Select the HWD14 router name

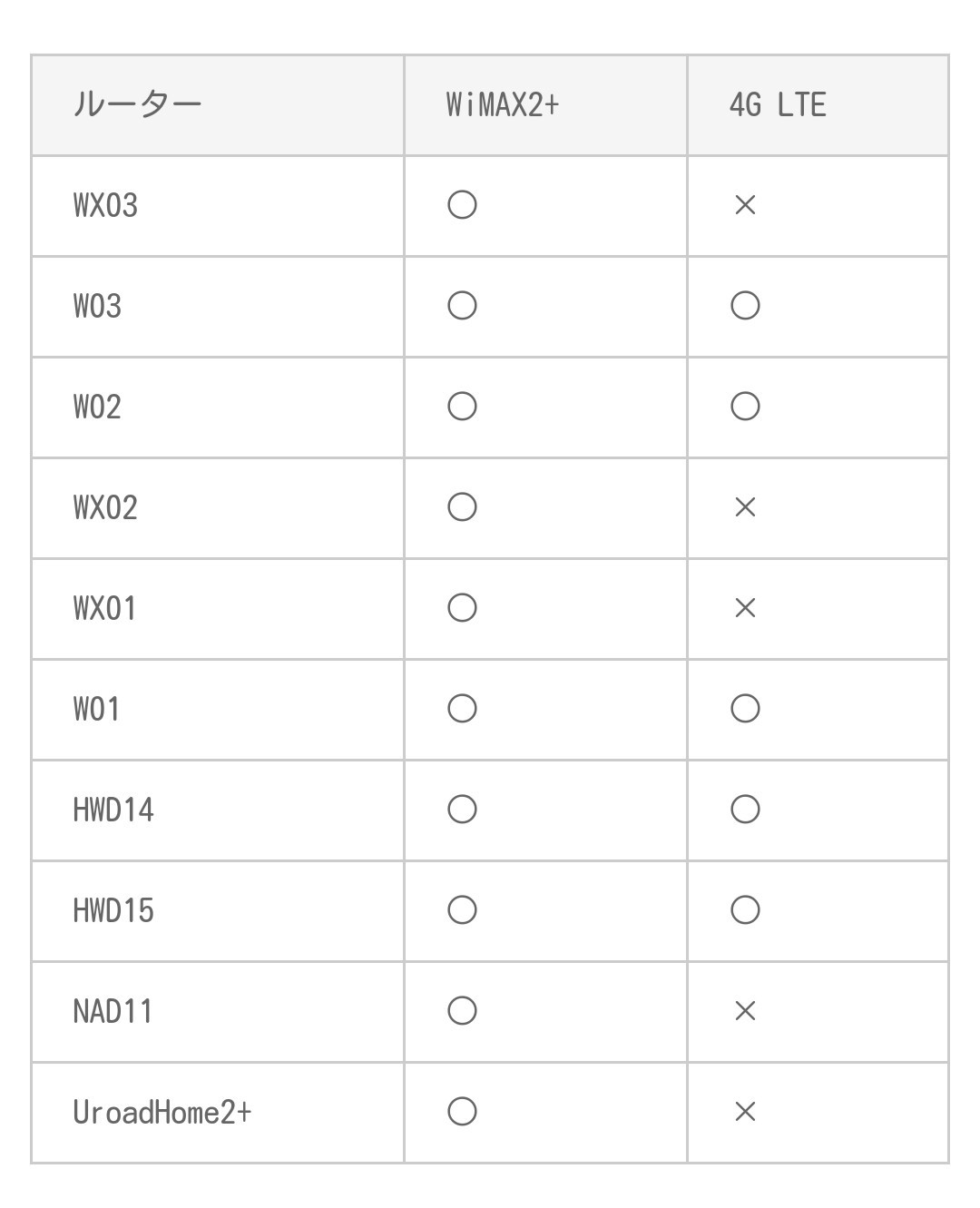pyautogui.click(x=113, y=810)
